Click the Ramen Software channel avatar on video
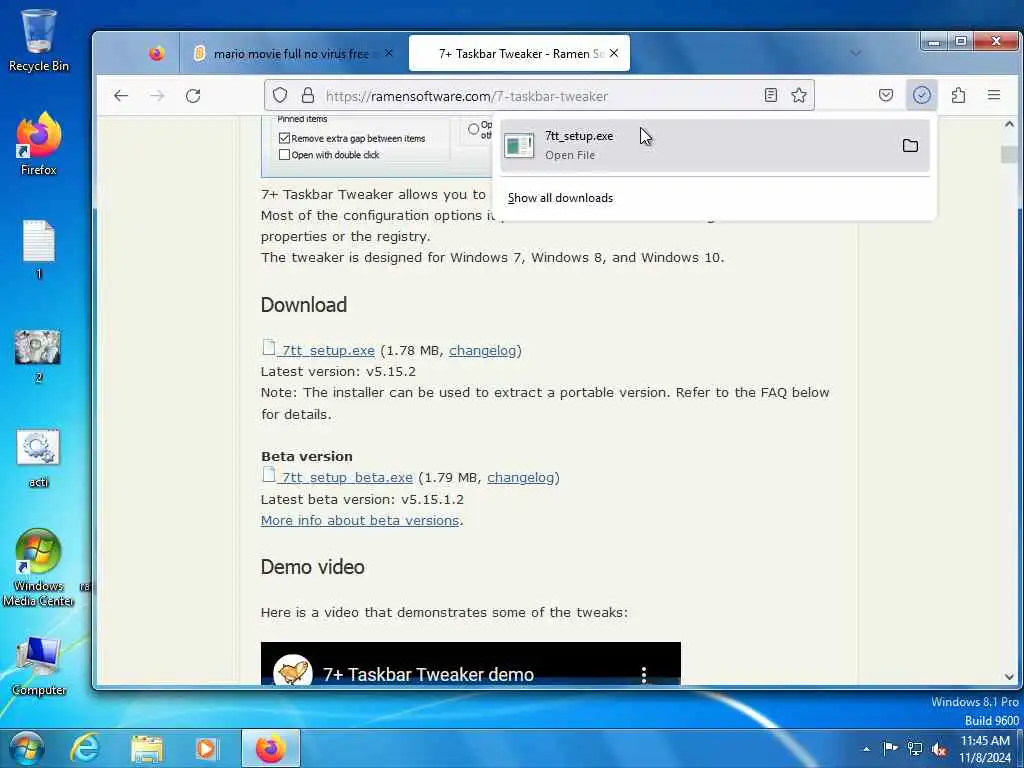 pos(293,671)
